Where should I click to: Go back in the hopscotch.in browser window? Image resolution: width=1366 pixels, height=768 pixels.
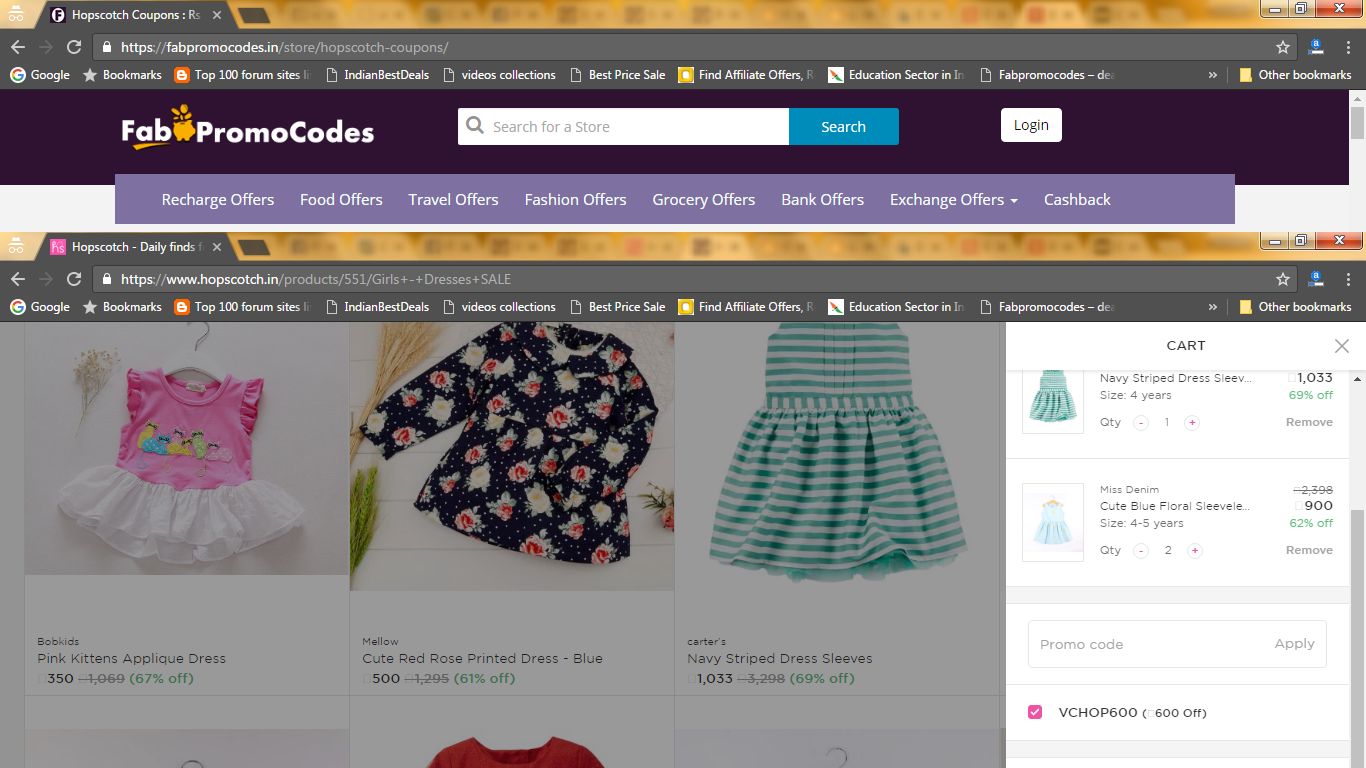(18, 279)
